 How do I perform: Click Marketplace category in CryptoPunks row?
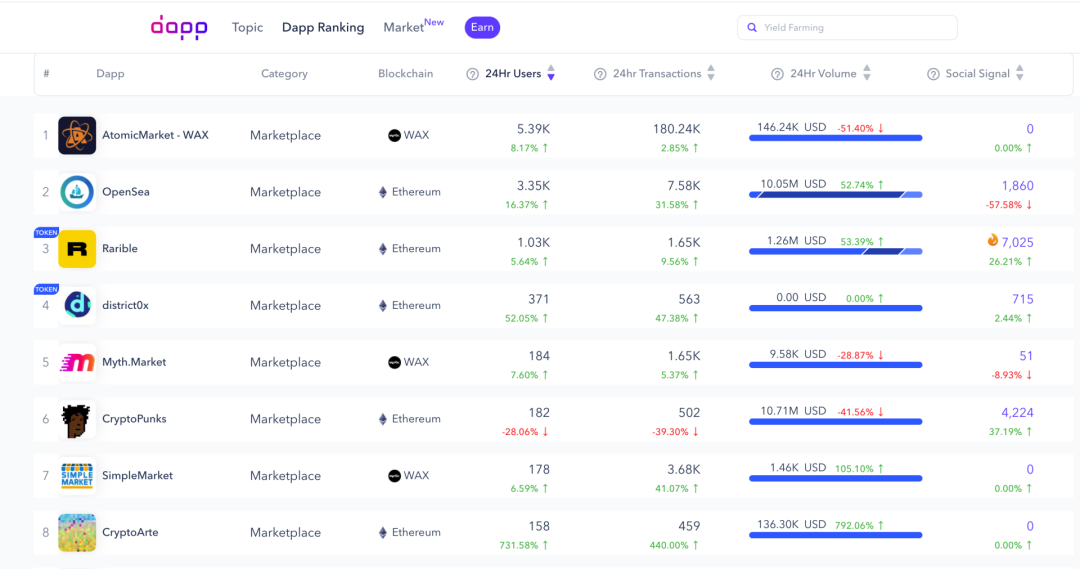point(285,419)
